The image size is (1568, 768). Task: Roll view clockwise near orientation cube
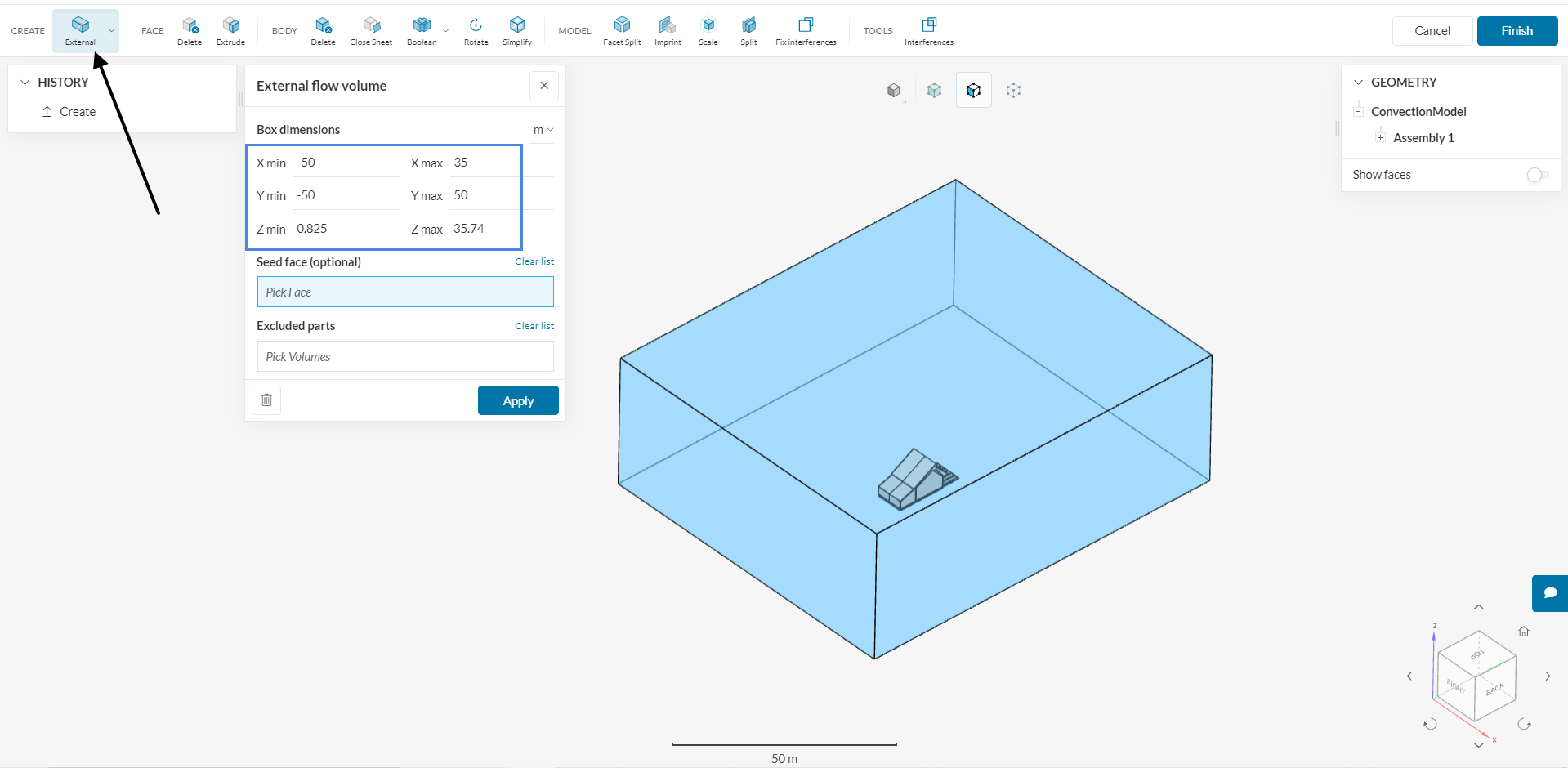click(x=1525, y=724)
